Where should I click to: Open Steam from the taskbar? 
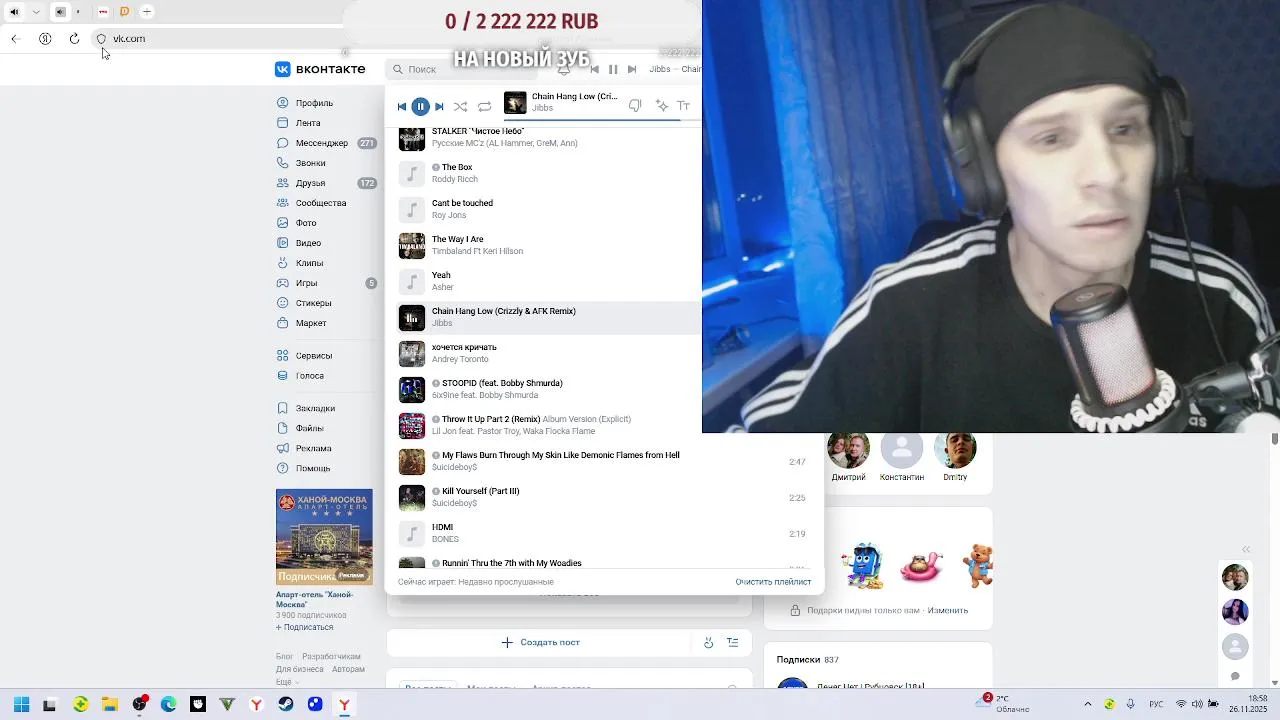tap(285, 704)
